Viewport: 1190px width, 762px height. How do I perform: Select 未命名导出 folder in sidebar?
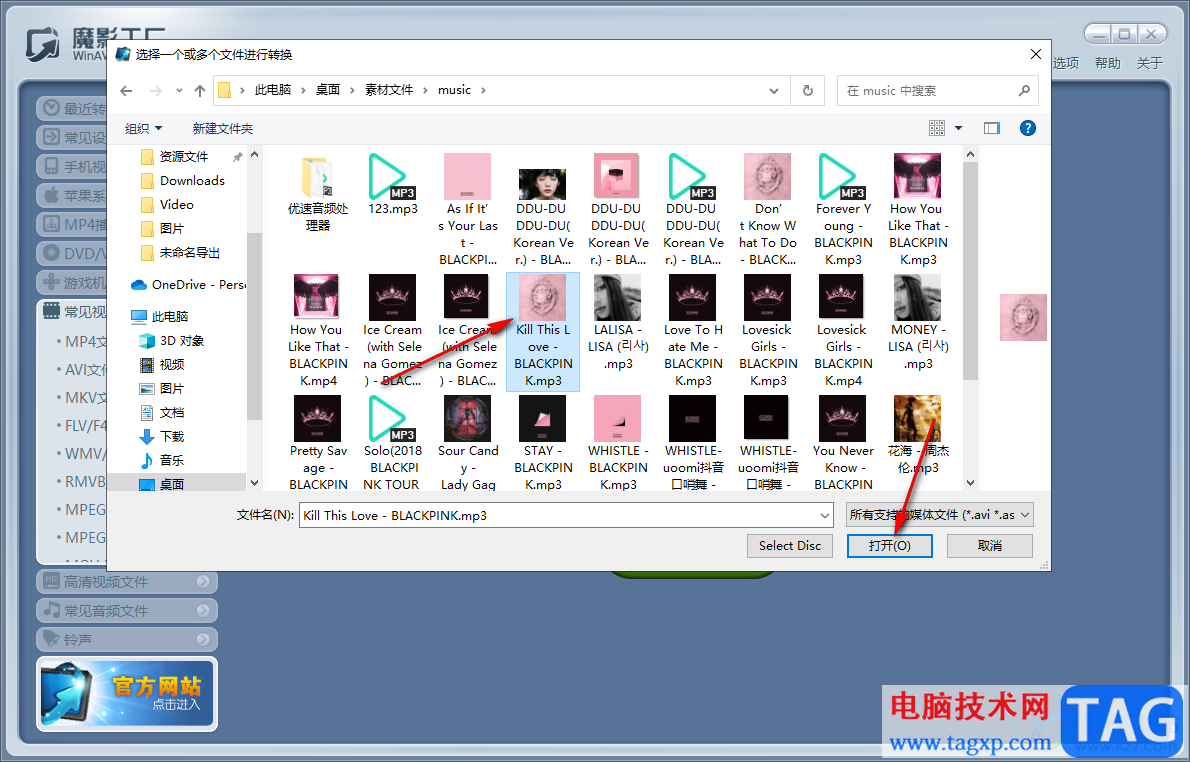point(190,253)
